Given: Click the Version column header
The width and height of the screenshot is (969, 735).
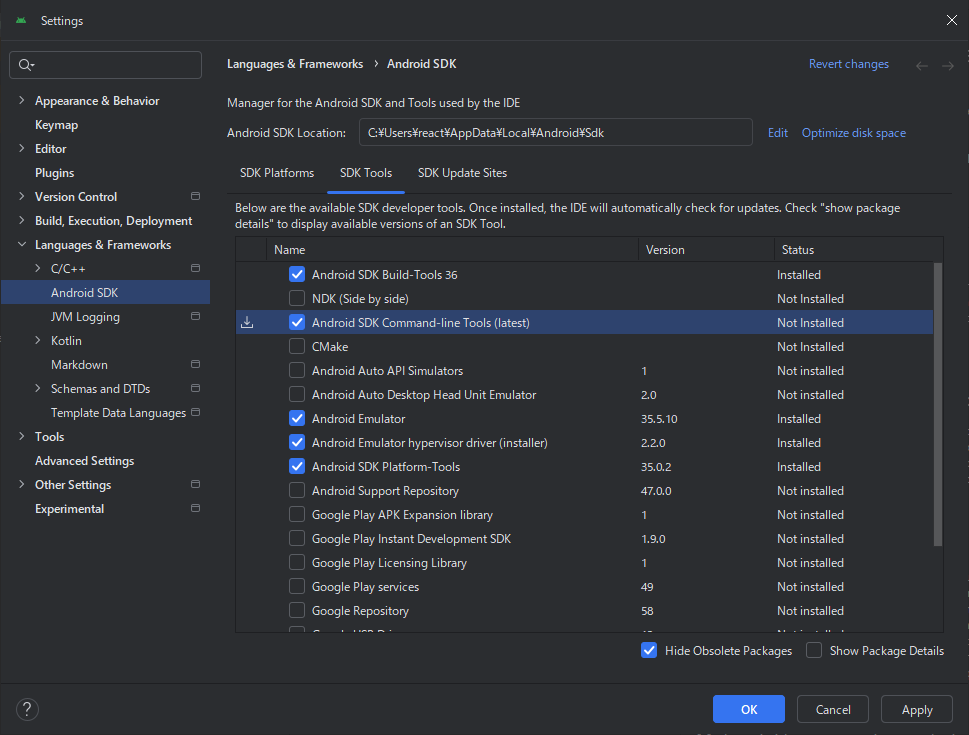Looking at the screenshot, I should [x=706, y=250].
